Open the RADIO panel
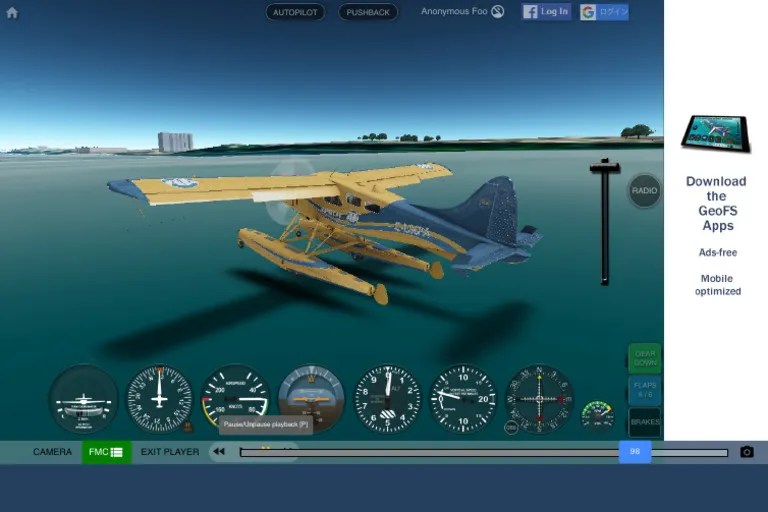 click(644, 191)
